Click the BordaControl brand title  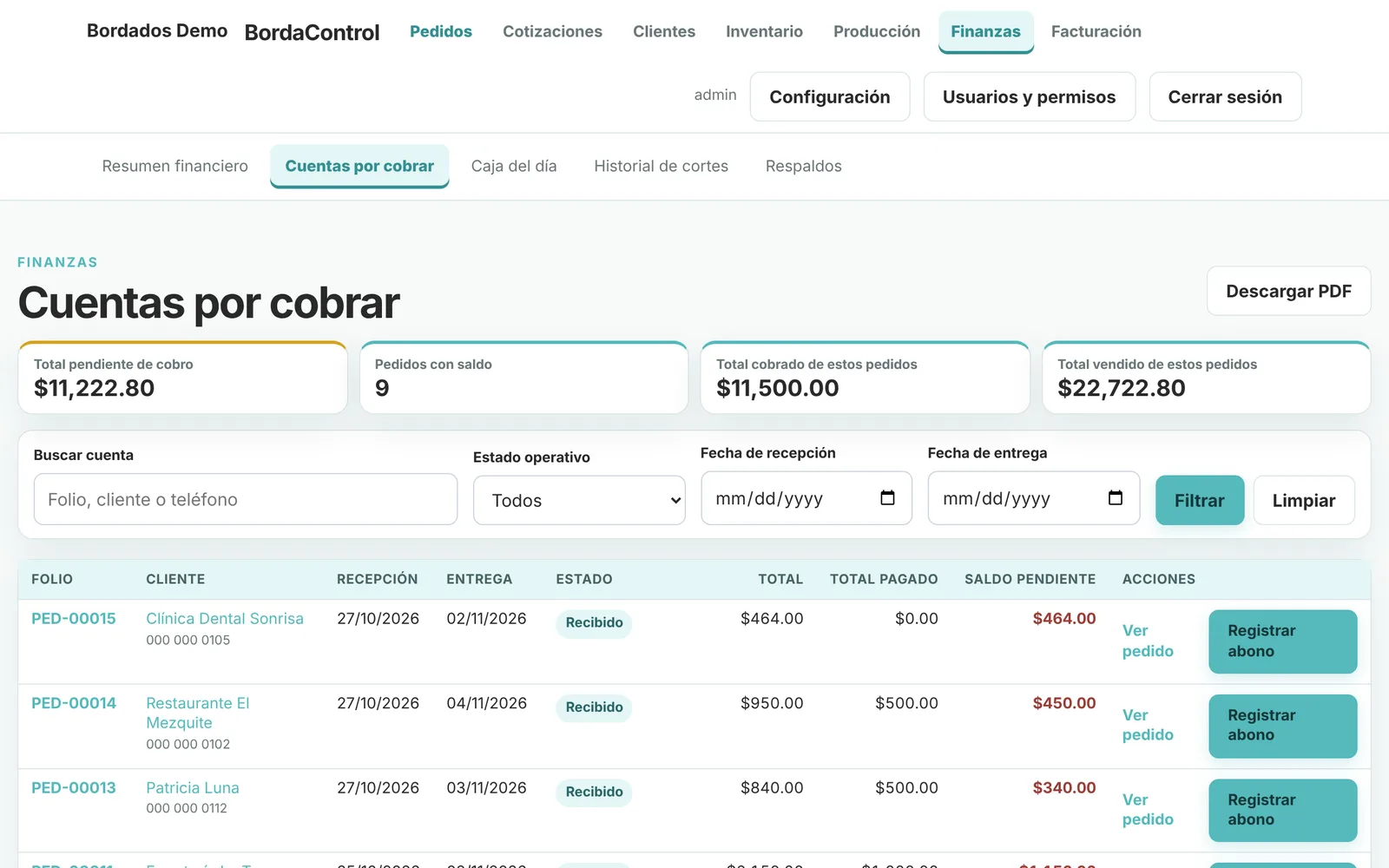[x=312, y=33]
